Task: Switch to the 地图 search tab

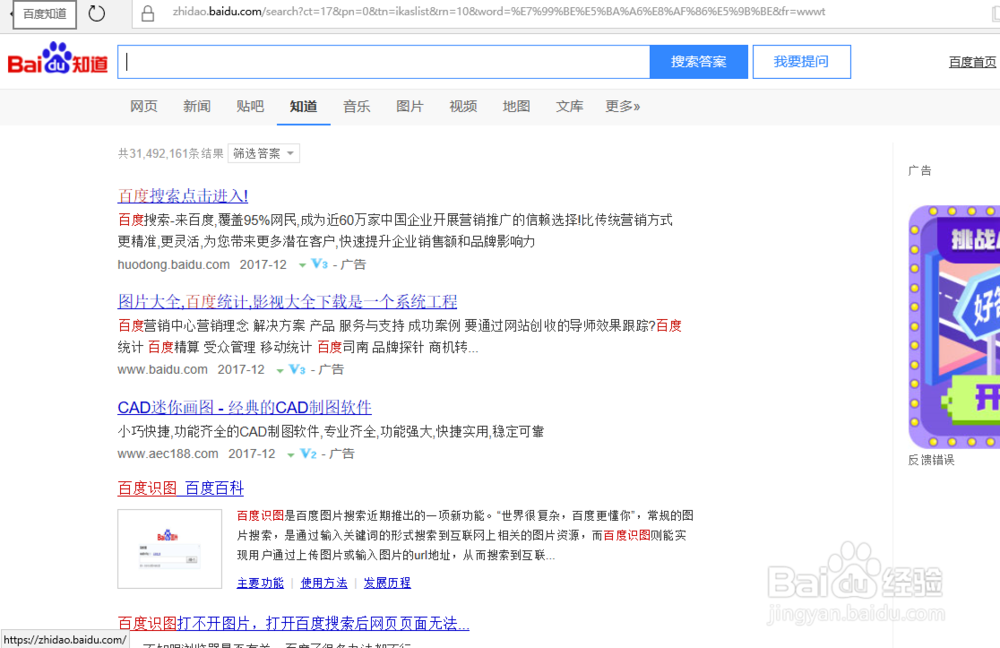Action: (516, 107)
